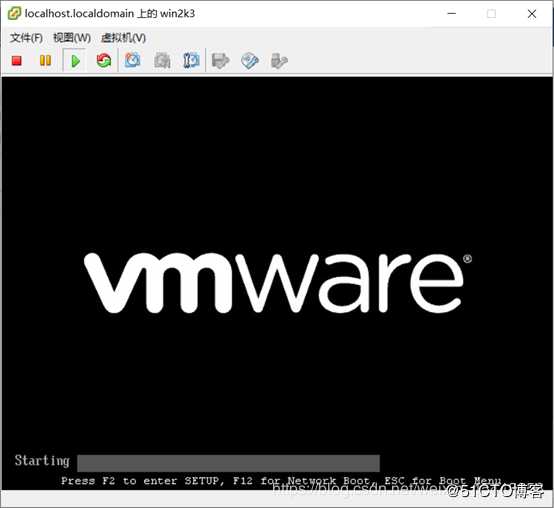
Task: Open the 虚拟机(V) menu
Action: [123, 37]
